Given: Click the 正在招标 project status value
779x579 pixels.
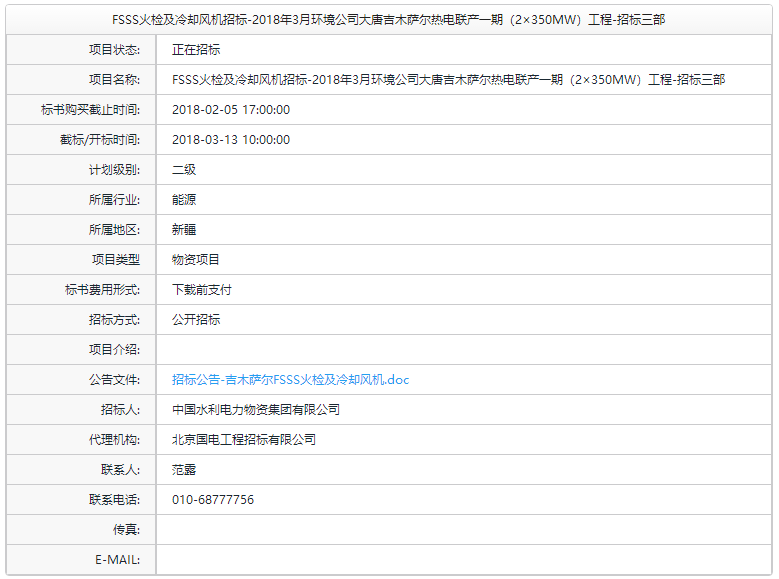Looking at the screenshot, I should (x=196, y=50).
